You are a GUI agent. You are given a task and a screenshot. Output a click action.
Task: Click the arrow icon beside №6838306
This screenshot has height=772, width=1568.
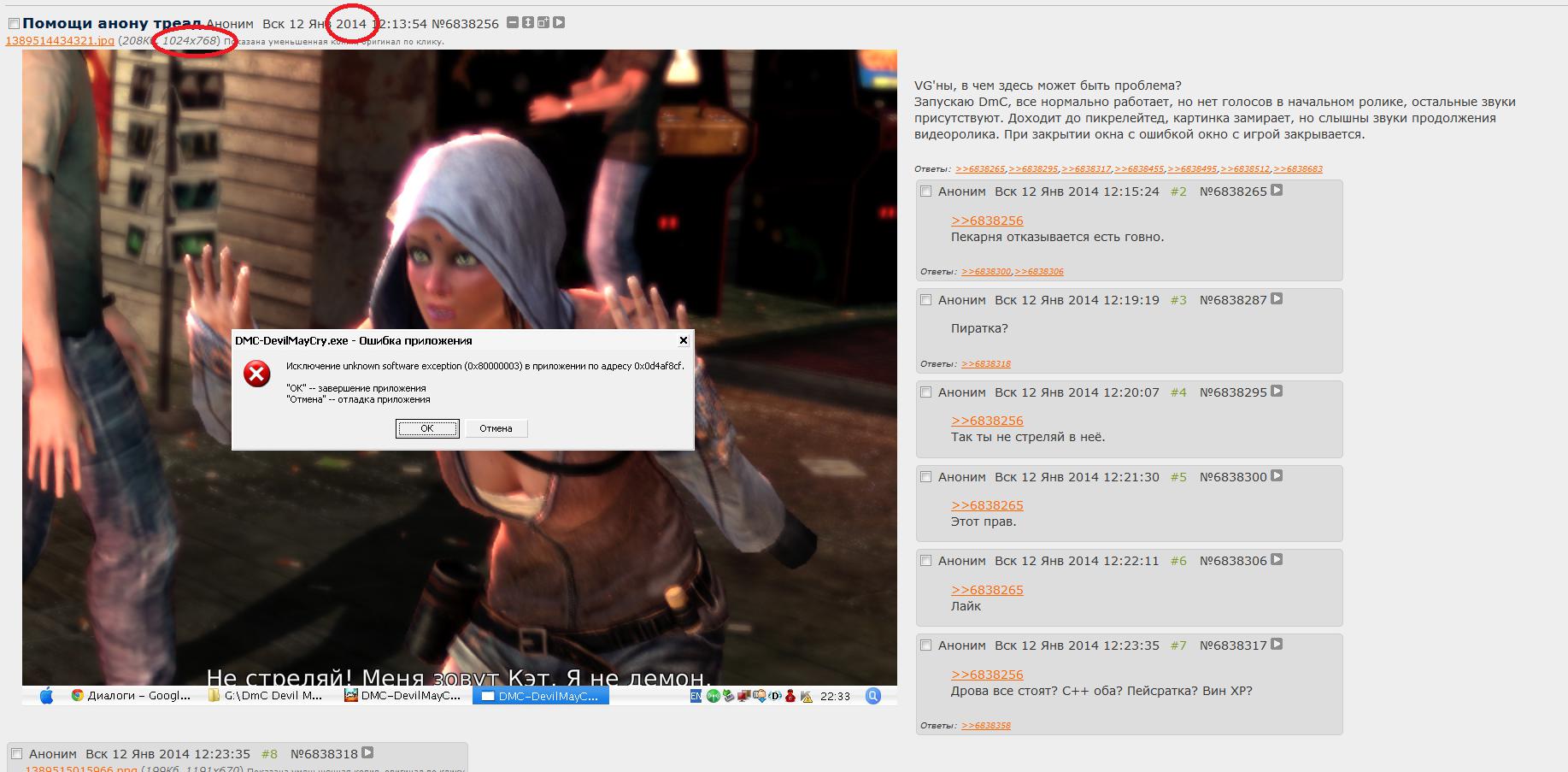point(1277,560)
